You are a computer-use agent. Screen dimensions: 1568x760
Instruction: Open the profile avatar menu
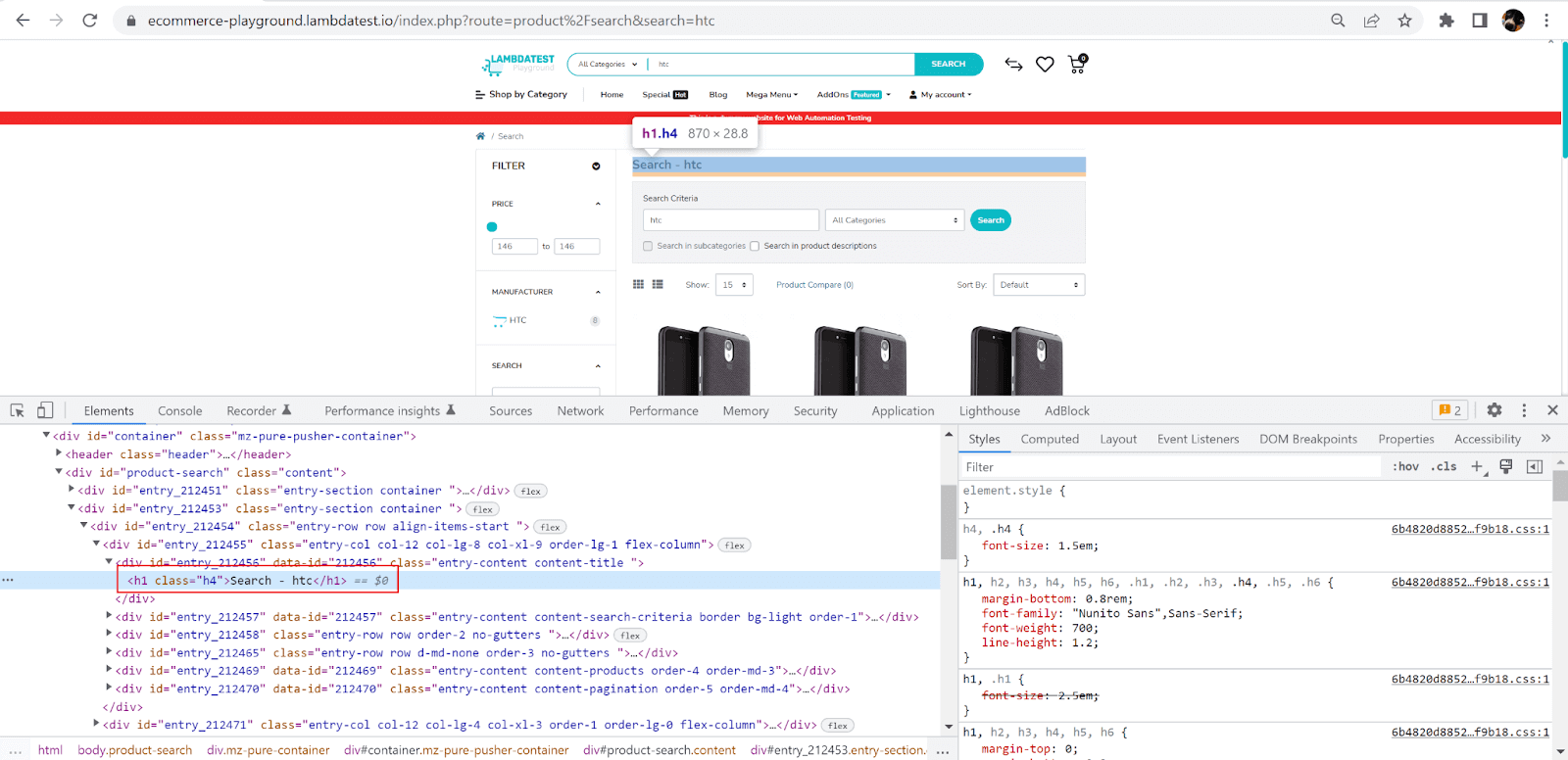pos(1513,20)
